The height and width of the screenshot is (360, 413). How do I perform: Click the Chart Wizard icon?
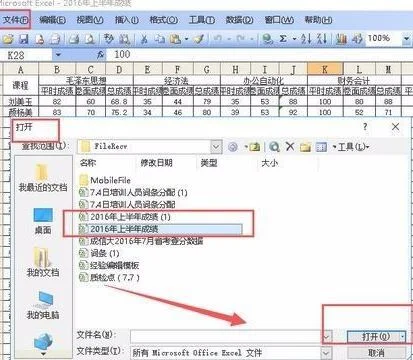point(341,39)
